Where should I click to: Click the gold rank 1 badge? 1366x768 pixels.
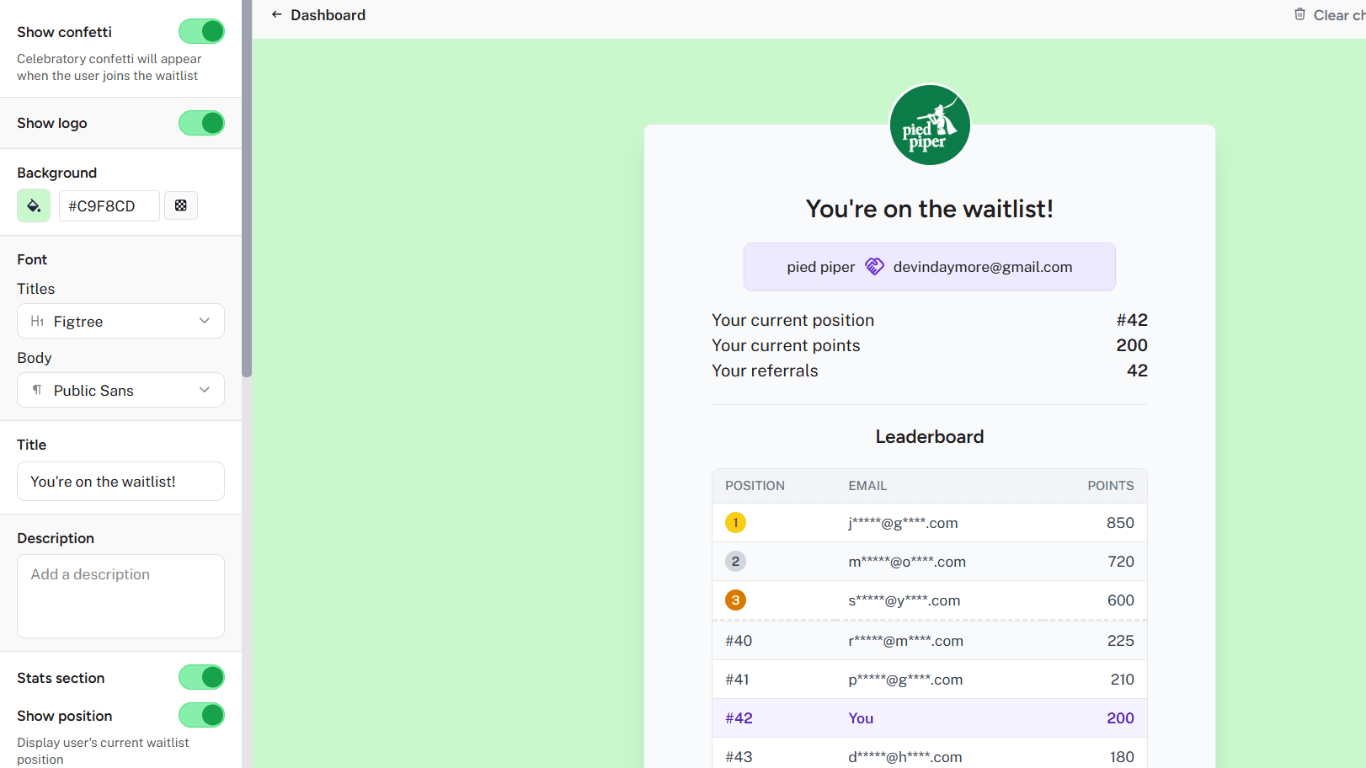736,522
